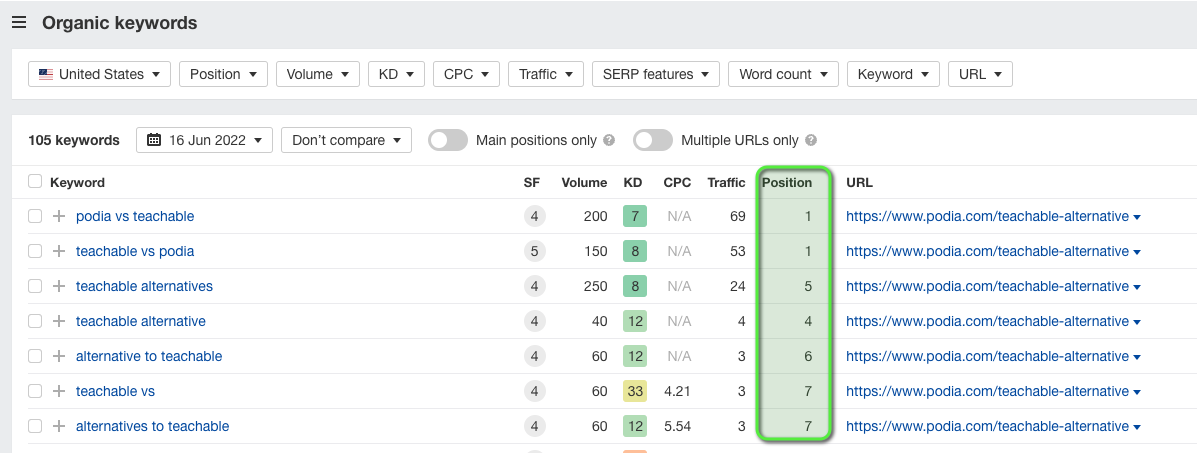Screen dimensions: 1197x453
Task: Sort by Keyword column header
Action: tap(77, 183)
